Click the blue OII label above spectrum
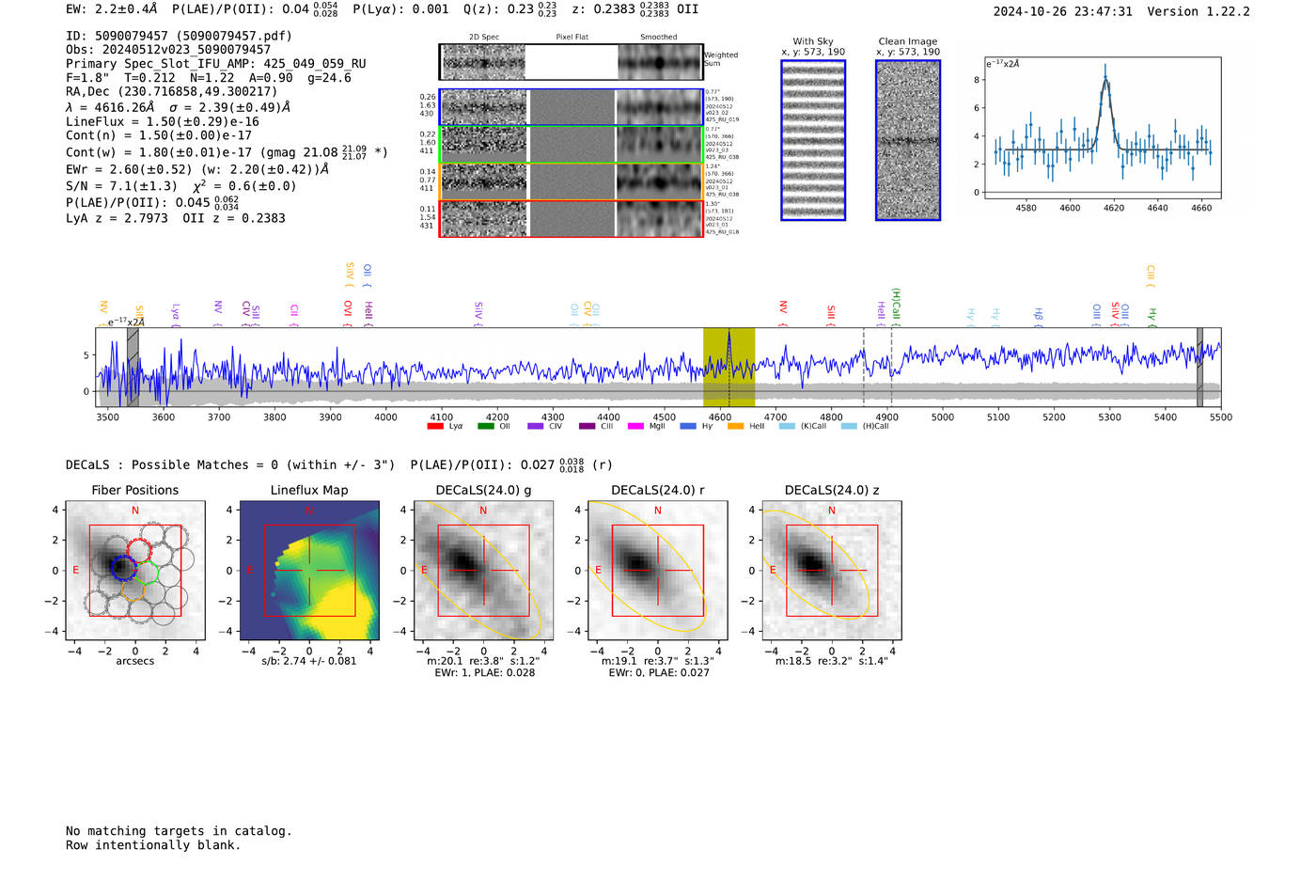The image size is (1316, 896). pos(368,275)
